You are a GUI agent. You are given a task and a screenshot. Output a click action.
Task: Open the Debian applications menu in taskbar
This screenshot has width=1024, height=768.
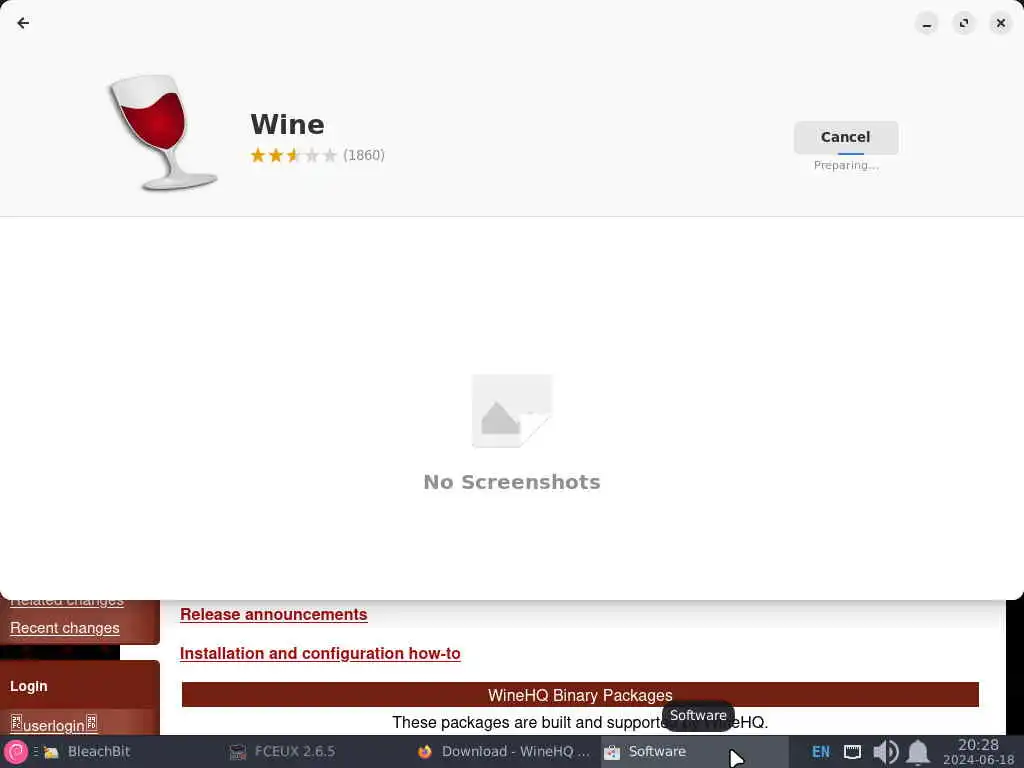click(16, 752)
